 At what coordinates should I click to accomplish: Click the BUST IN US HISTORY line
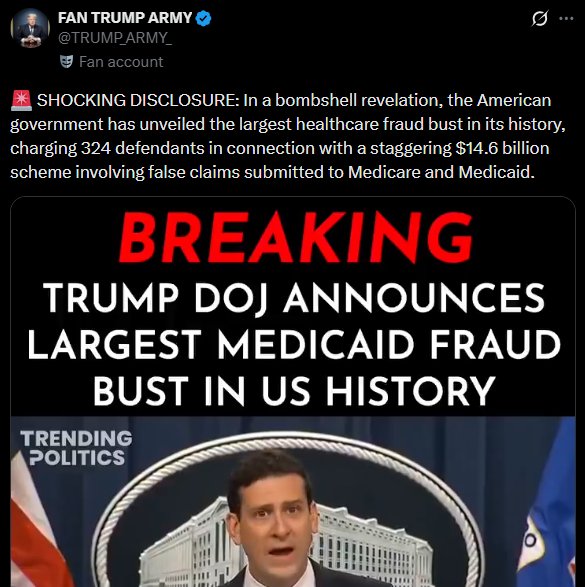pyautogui.click(x=294, y=391)
